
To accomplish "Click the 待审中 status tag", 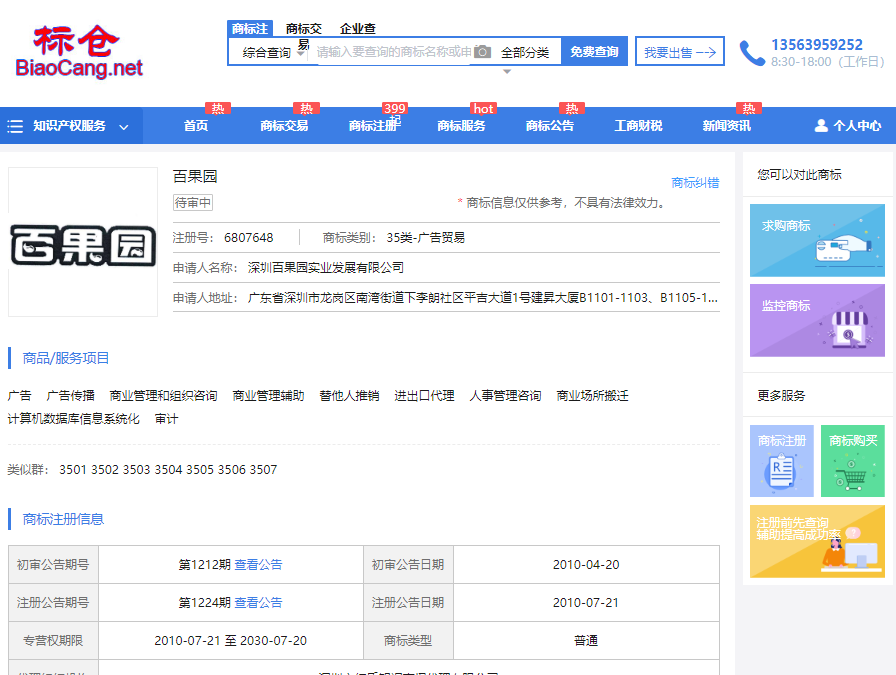I will (x=193, y=202).
